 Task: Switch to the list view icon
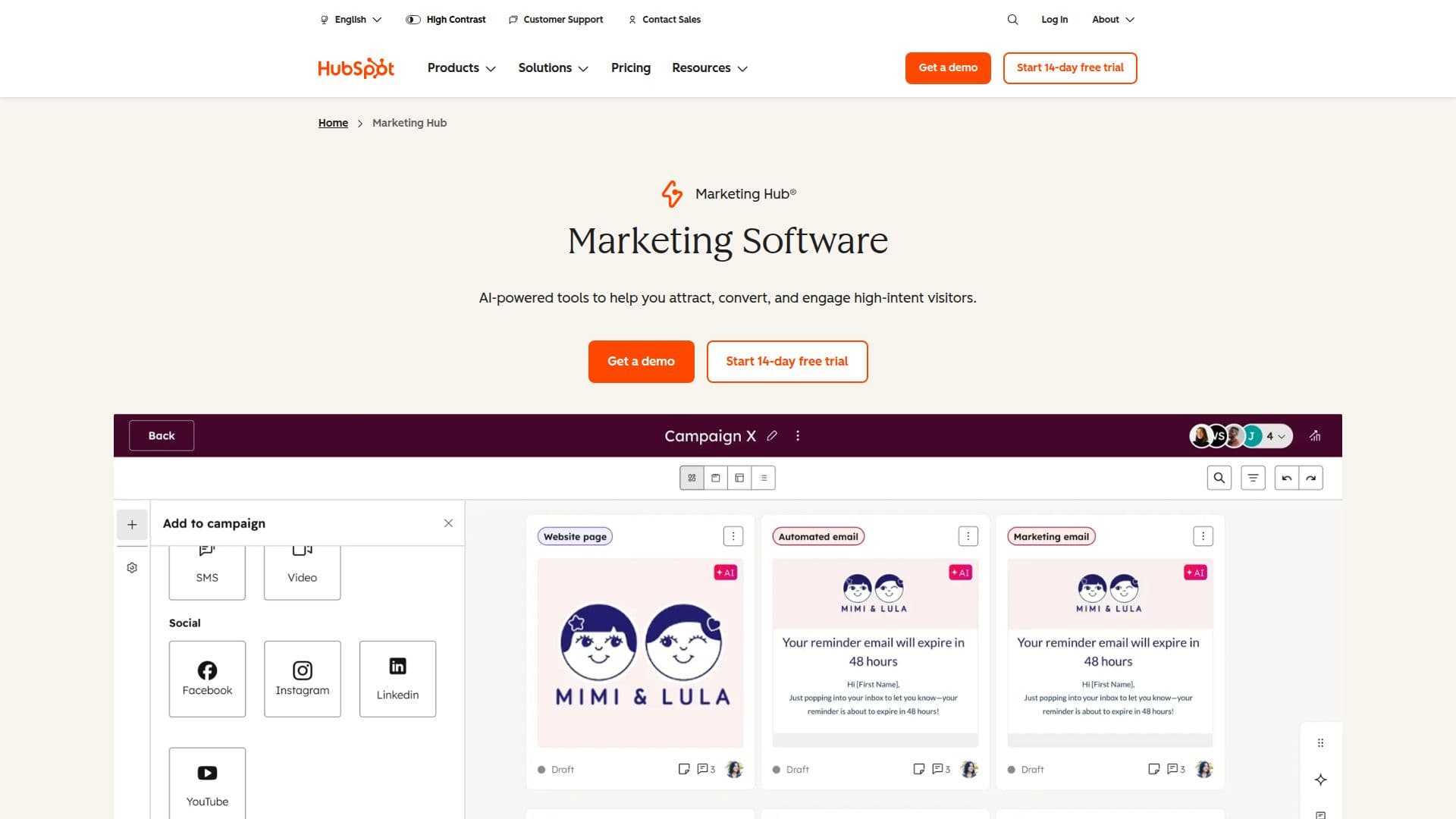(x=764, y=478)
